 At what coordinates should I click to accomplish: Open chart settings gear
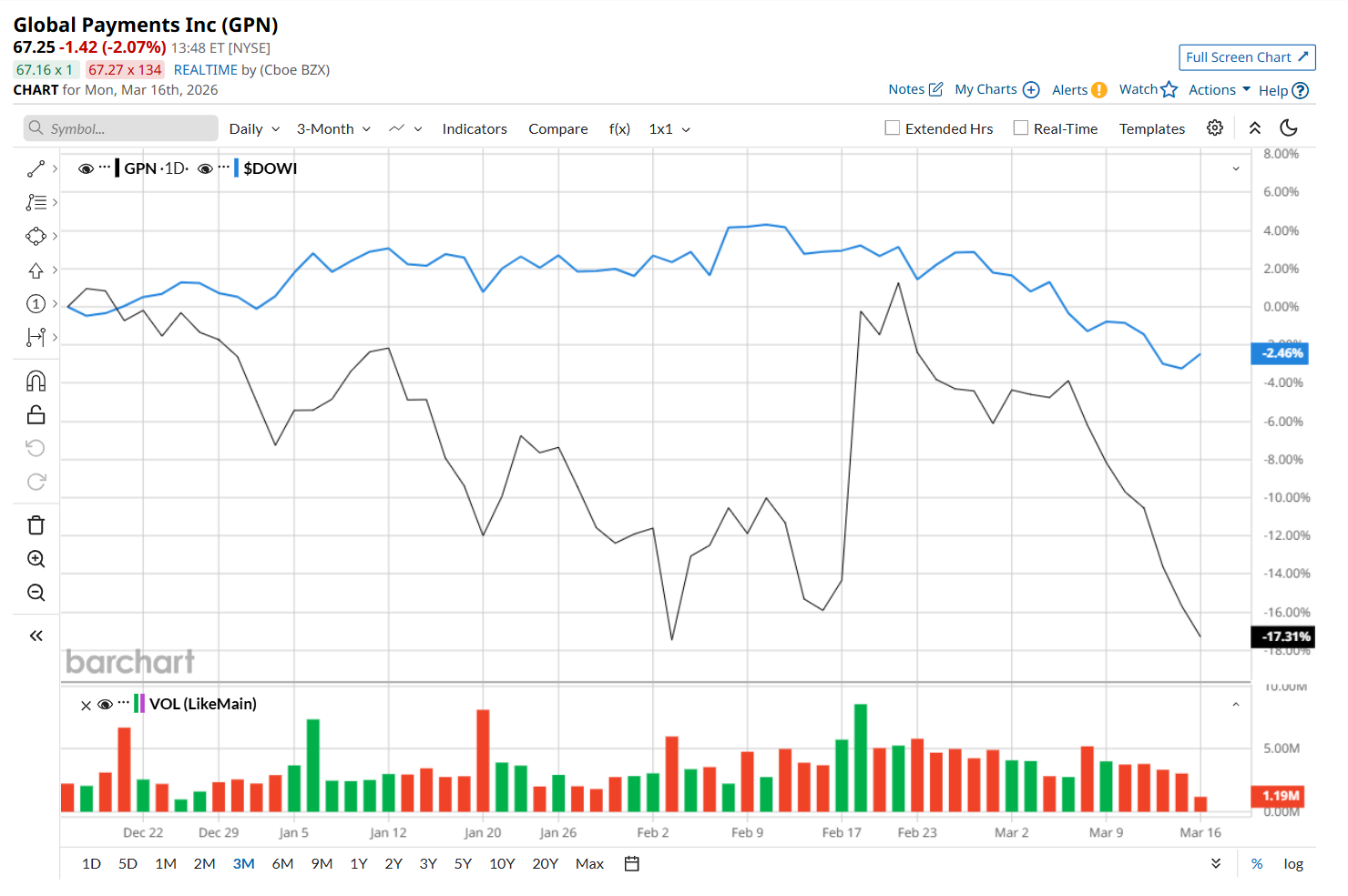point(1215,127)
